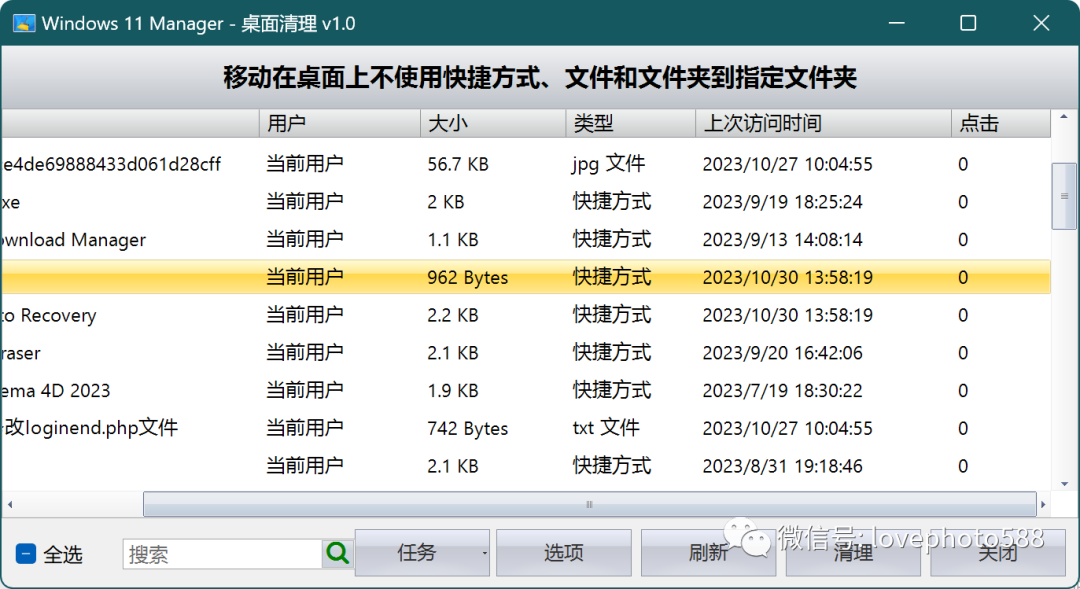
Task: Click the 关闭 close button
Action: 997,553
